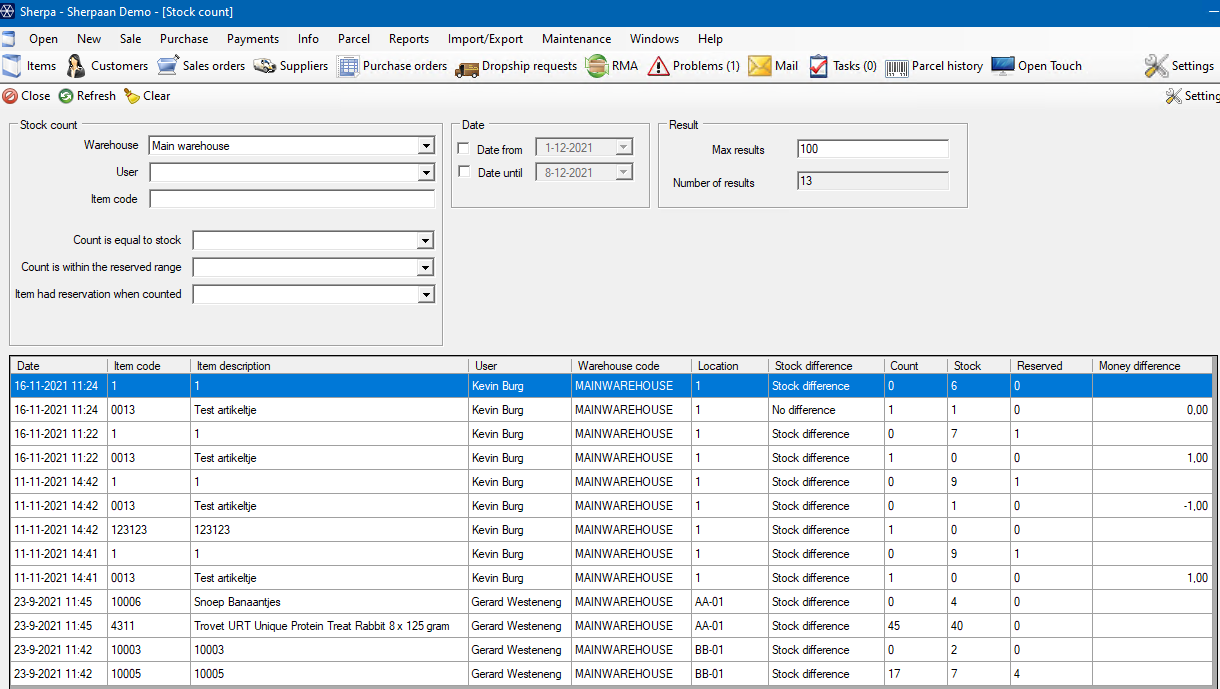Select row with Snoep Banaantjes

(612, 602)
